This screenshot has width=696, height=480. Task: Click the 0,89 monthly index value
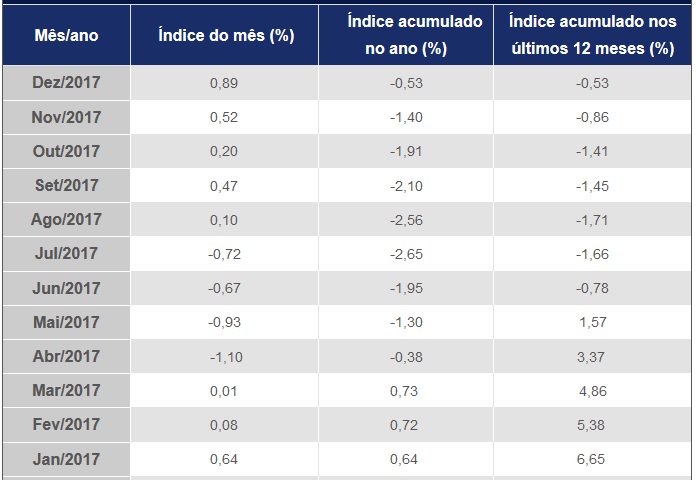pyautogui.click(x=223, y=83)
